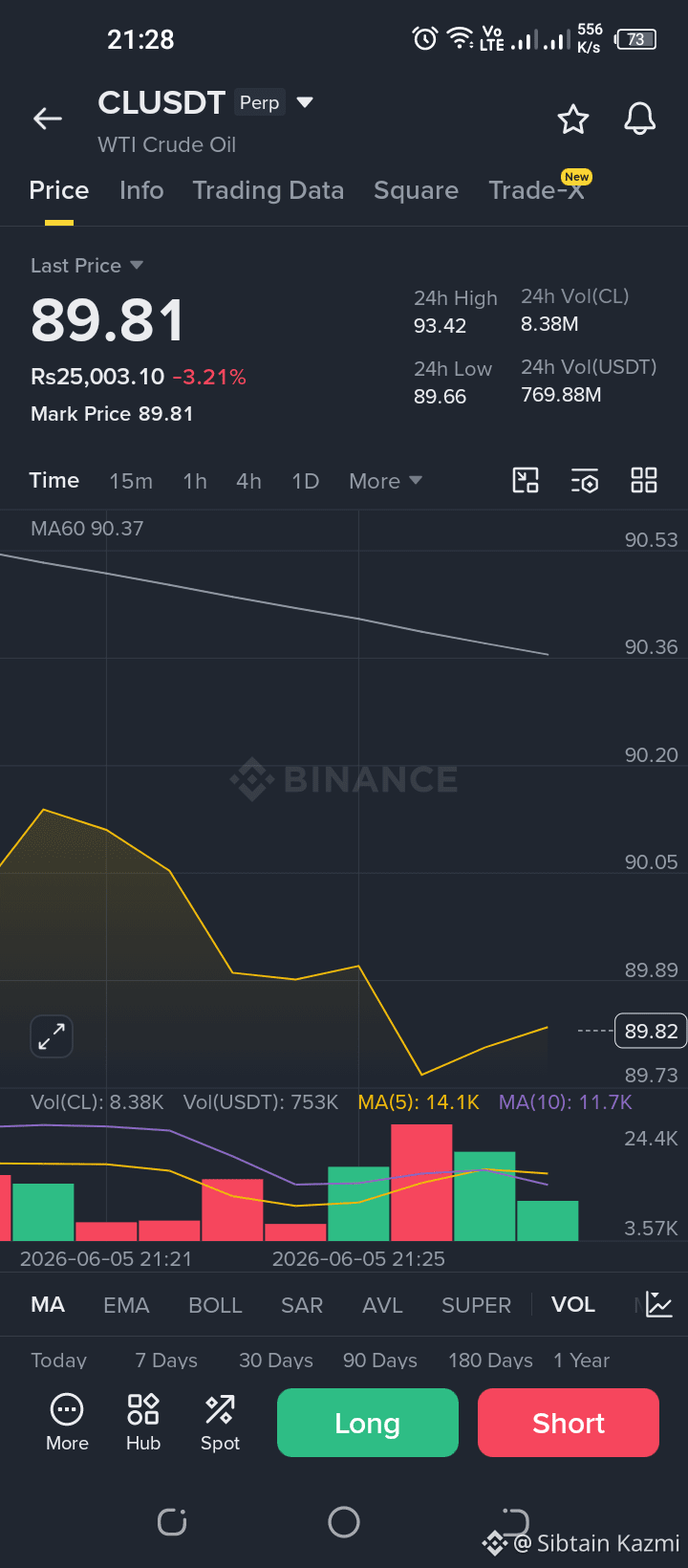This screenshot has width=688, height=1568.
Task: Enable the MA indicator
Action: [x=48, y=1304]
